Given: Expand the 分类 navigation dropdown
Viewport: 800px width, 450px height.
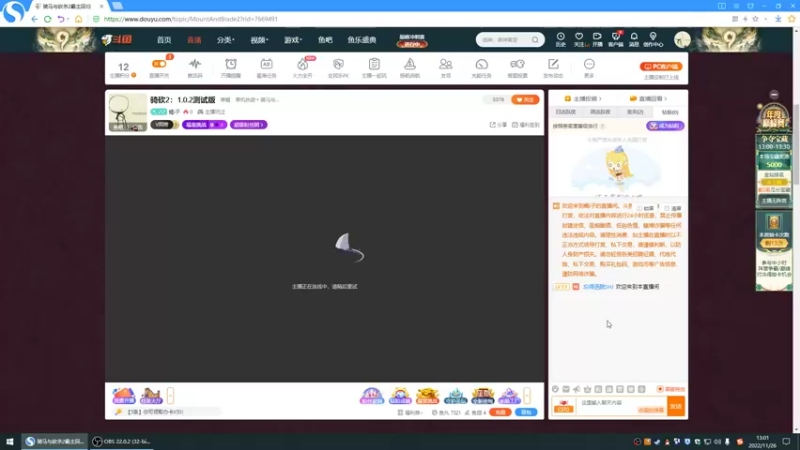Looking at the screenshot, I should [226, 40].
